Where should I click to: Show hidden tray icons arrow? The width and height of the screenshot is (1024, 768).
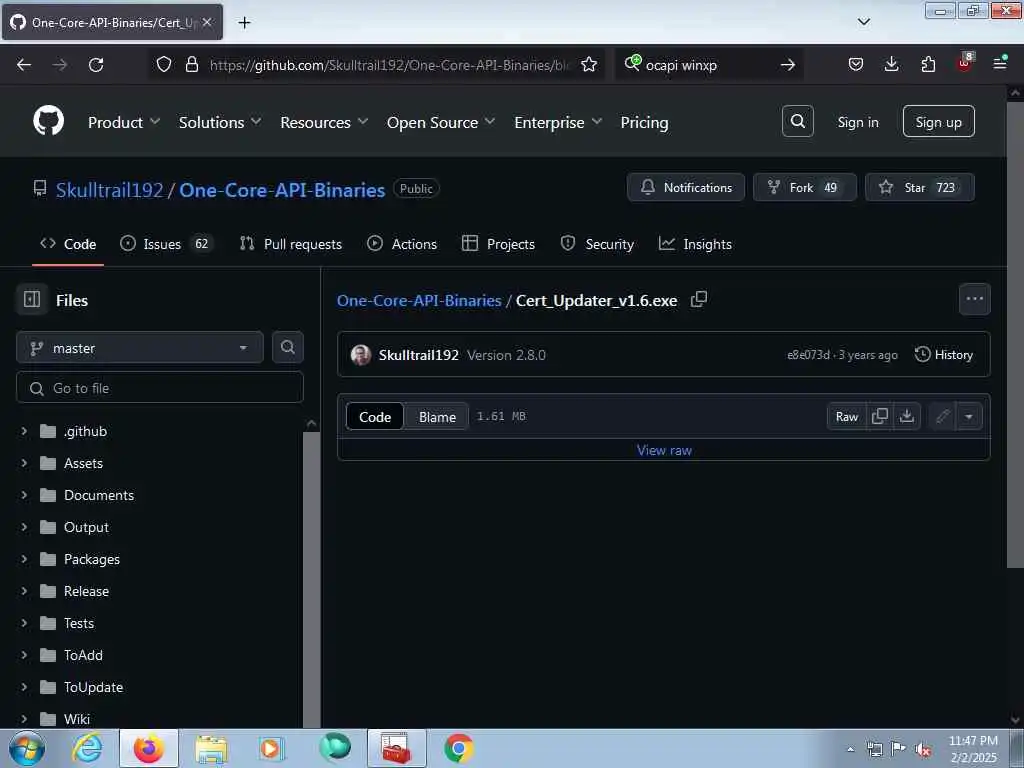(x=850, y=749)
